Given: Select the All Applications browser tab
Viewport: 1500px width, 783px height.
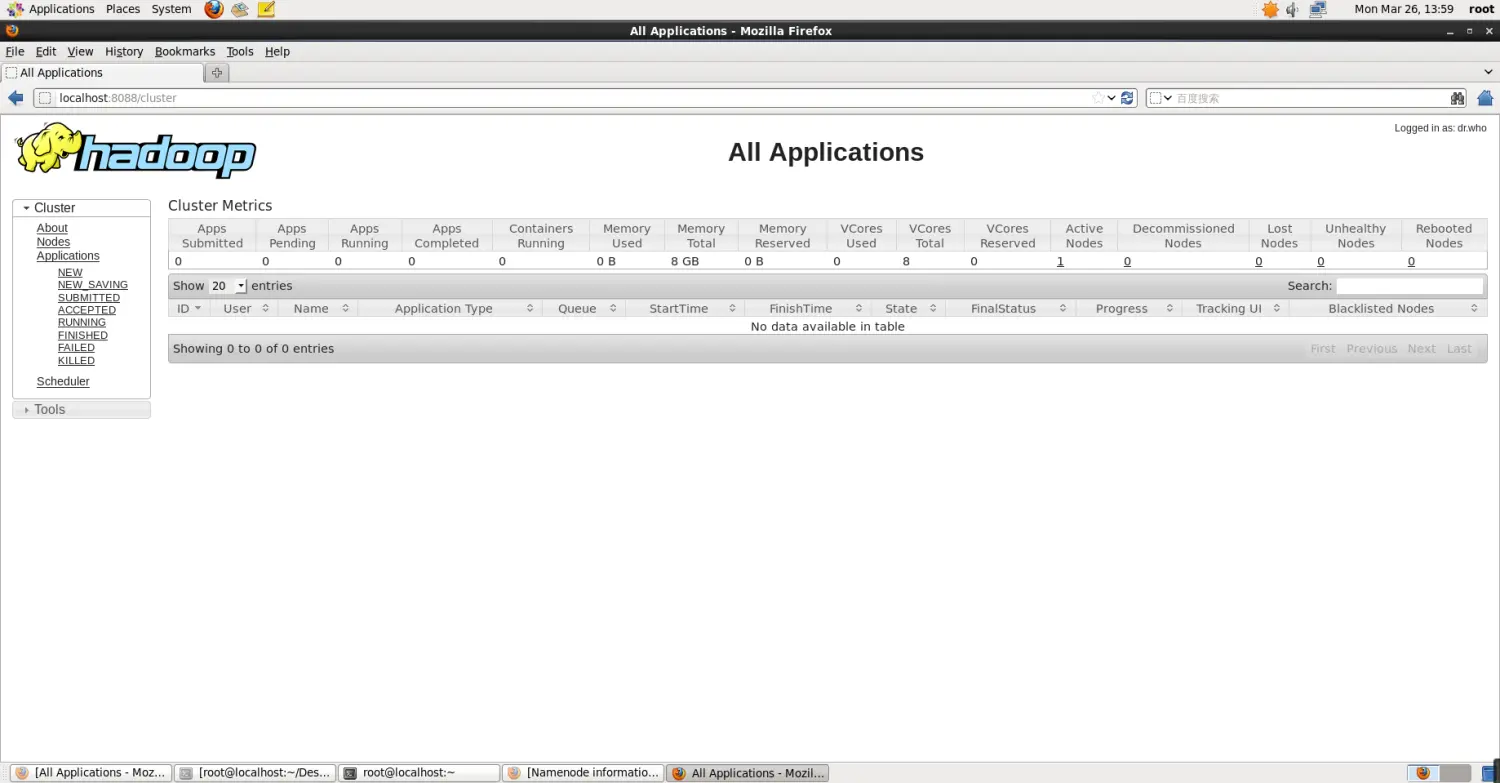Looking at the screenshot, I should (102, 73).
